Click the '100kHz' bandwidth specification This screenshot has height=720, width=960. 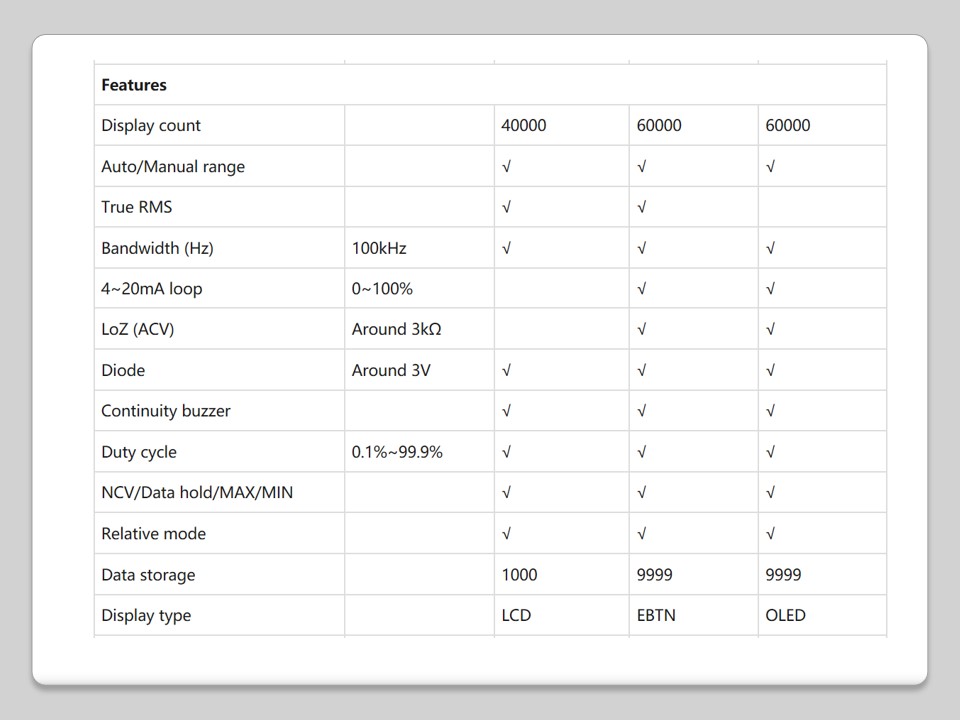(379, 248)
